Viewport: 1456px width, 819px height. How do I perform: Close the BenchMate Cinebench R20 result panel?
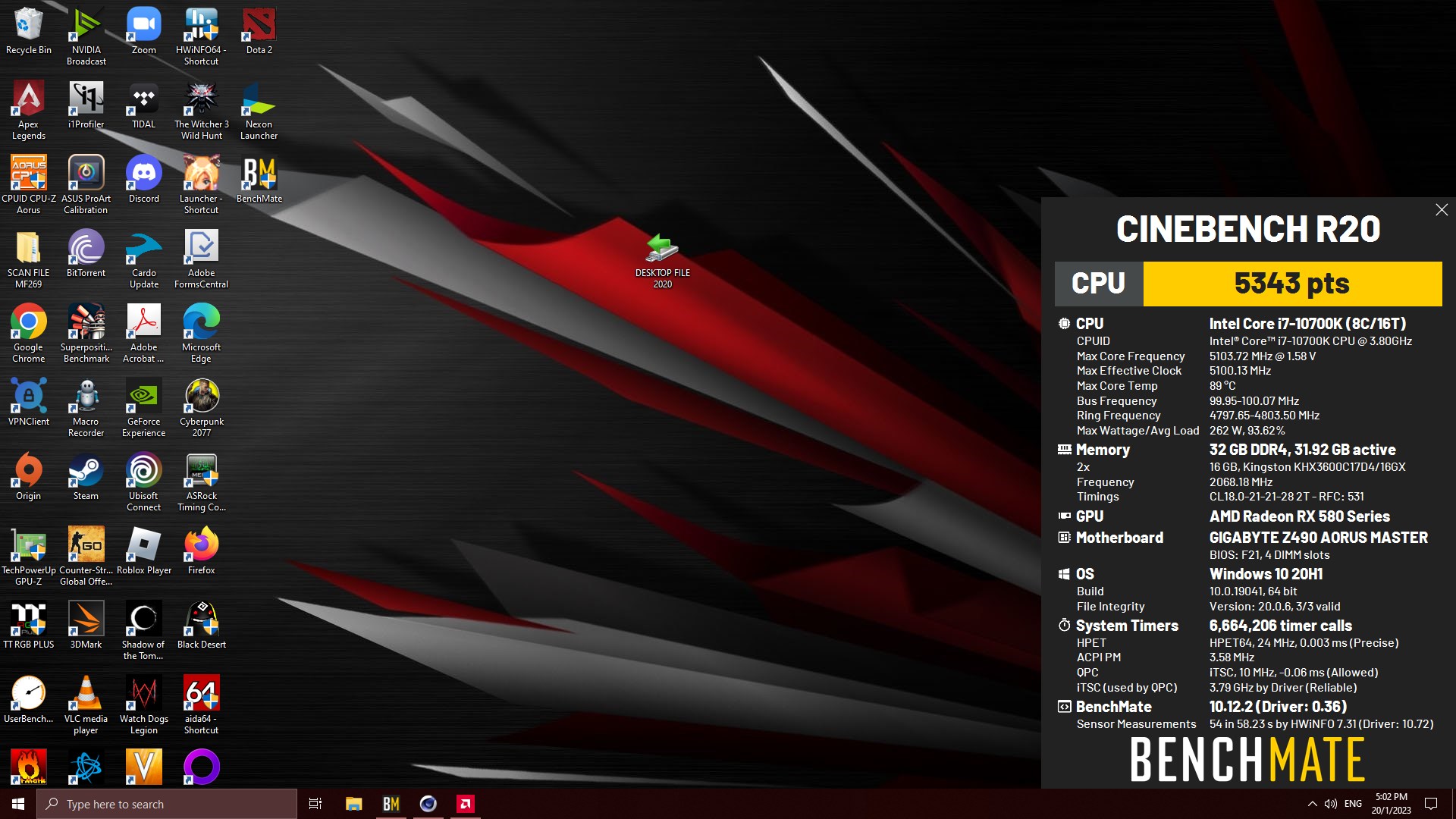[1442, 210]
